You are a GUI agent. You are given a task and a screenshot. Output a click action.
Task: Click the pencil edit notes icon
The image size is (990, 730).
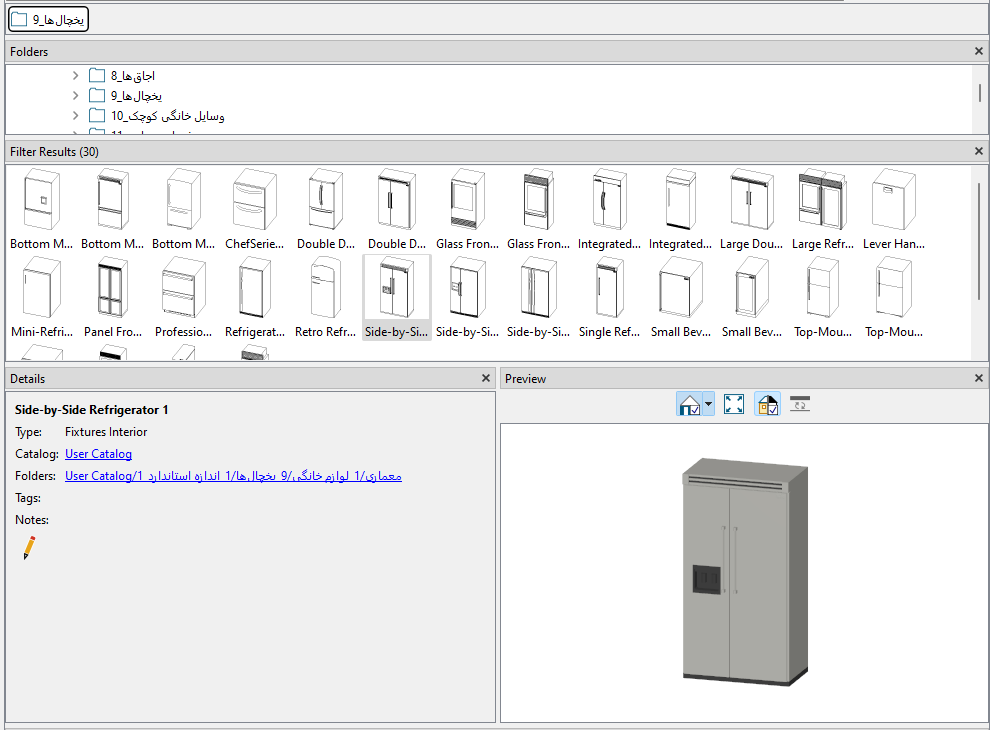coord(29,547)
